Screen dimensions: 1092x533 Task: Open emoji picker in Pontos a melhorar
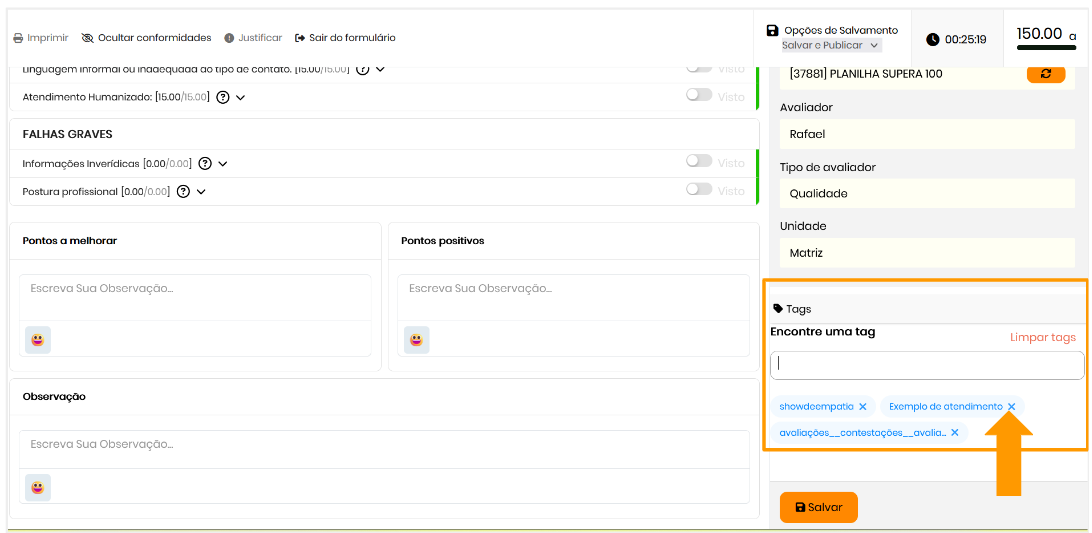tap(38, 340)
